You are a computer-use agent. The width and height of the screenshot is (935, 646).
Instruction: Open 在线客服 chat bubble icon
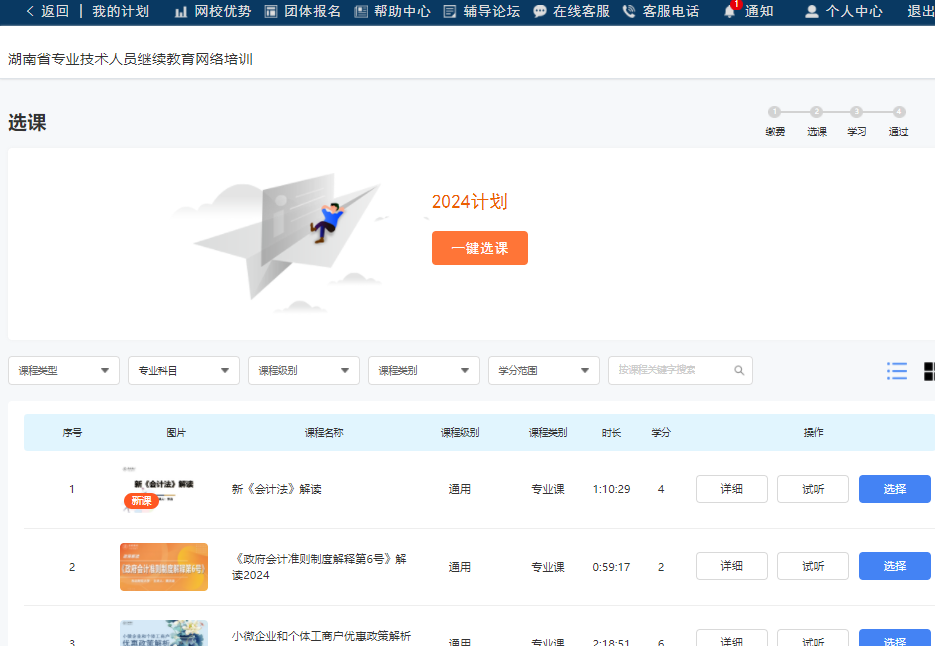point(540,12)
